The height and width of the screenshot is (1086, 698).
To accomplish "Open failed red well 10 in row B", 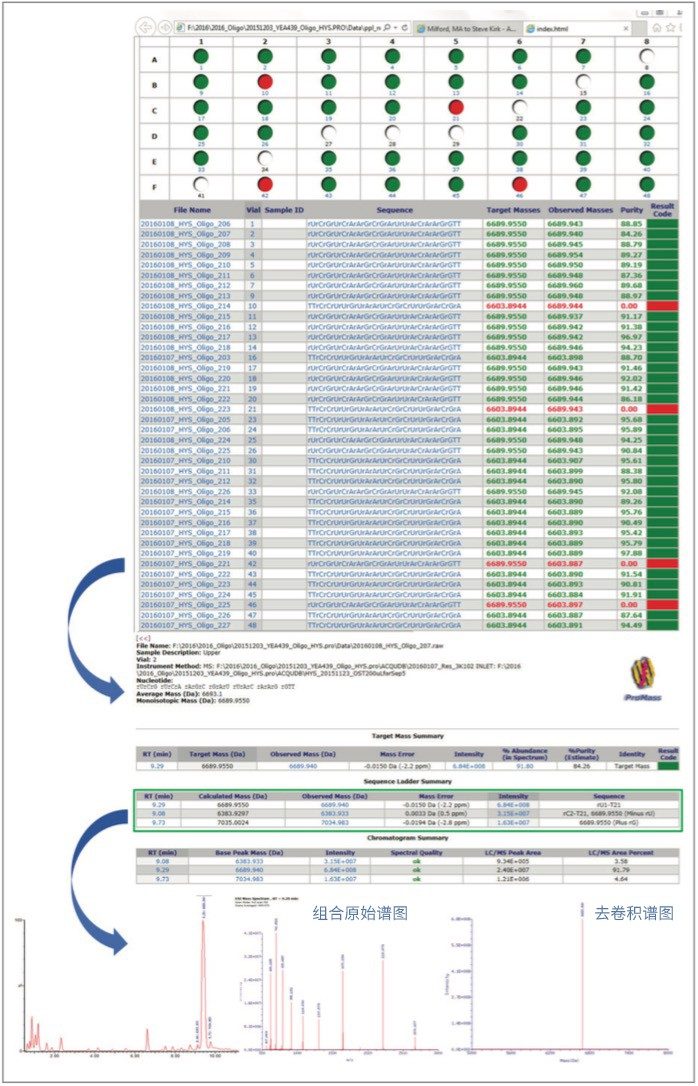I will [265, 82].
